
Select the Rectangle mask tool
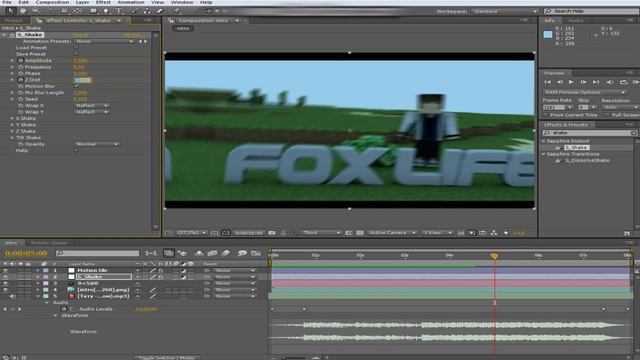[93, 11]
